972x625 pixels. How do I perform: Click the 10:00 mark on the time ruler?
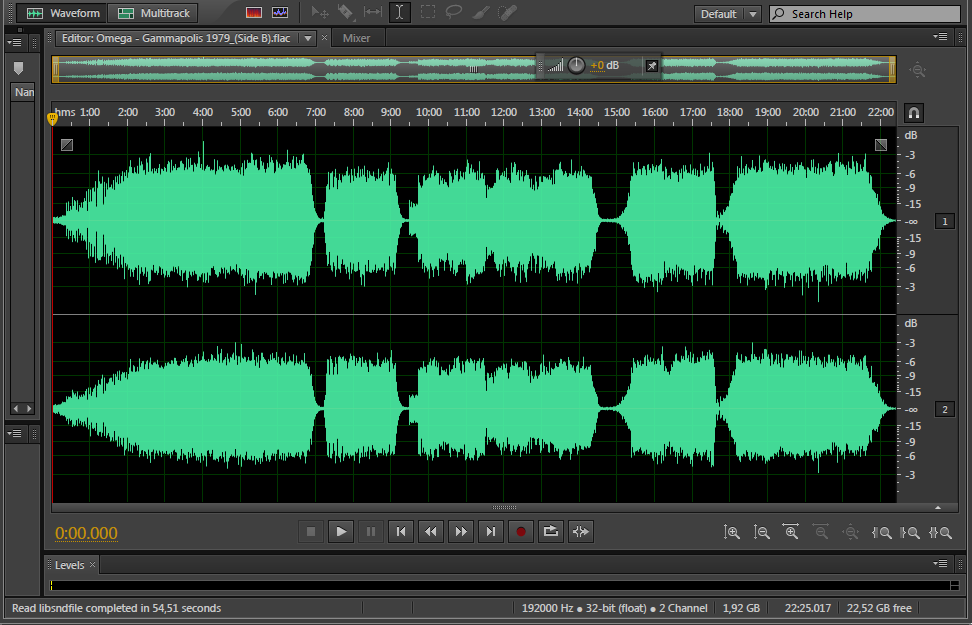click(x=428, y=112)
